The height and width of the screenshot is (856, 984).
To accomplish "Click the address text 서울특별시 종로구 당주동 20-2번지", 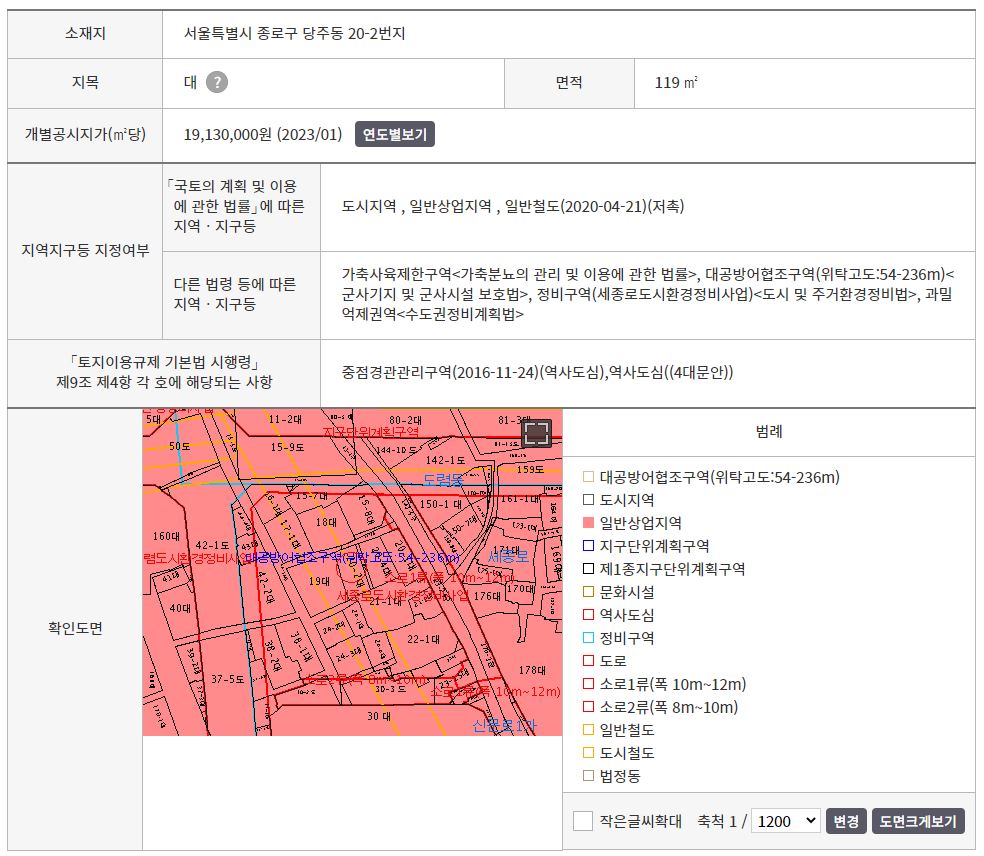I will (x=294, y=33).
